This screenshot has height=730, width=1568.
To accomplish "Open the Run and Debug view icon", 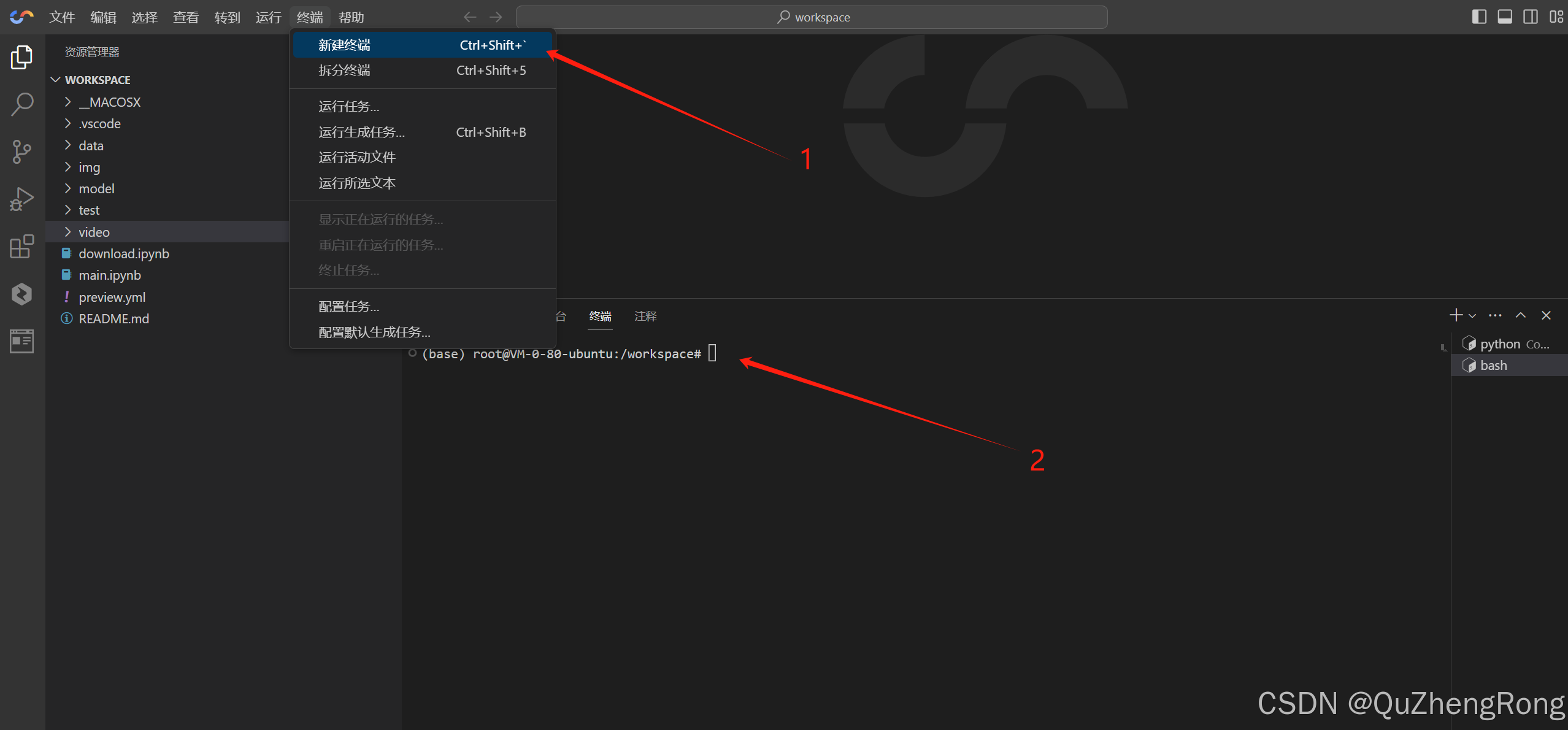I will (22, 199).
